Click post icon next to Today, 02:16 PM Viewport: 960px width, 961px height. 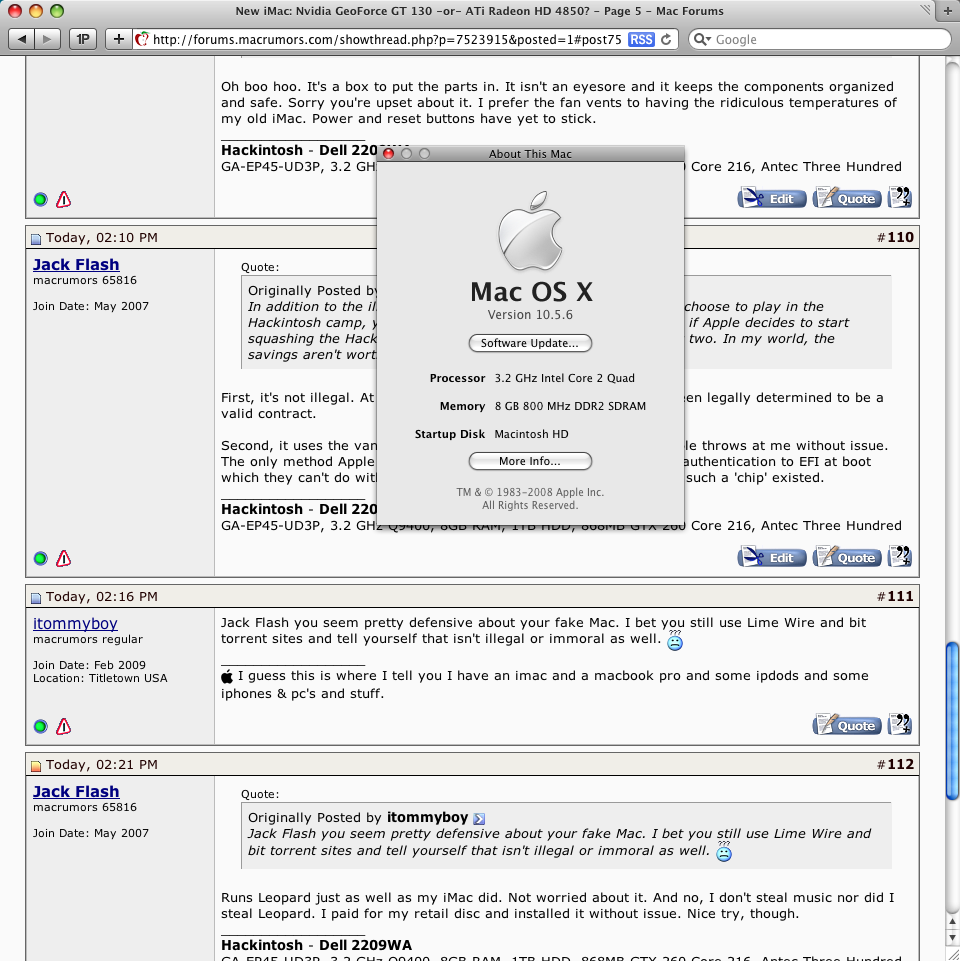[36, 598]
